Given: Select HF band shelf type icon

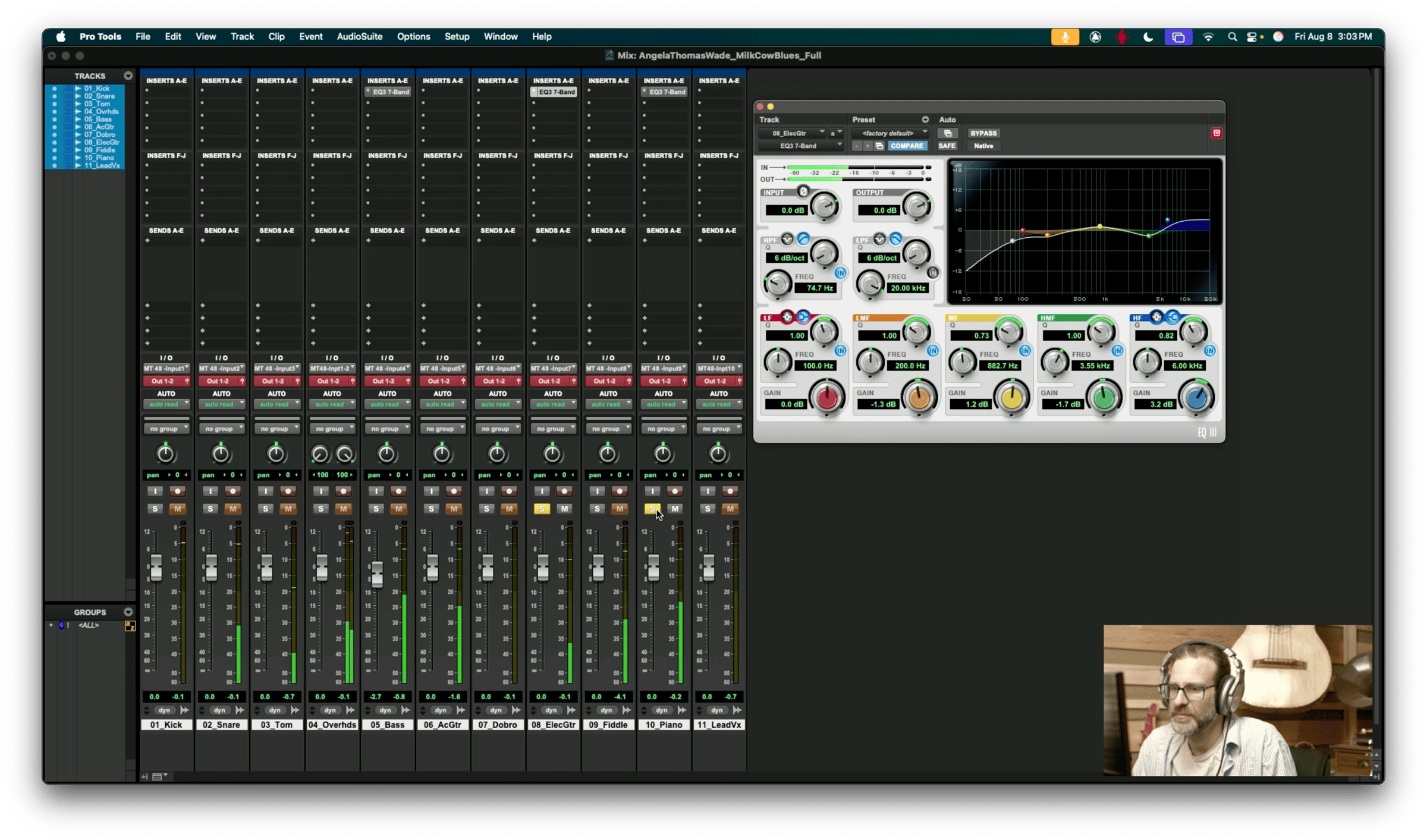Looking at the screenshot, I should tap(1172, 317).
